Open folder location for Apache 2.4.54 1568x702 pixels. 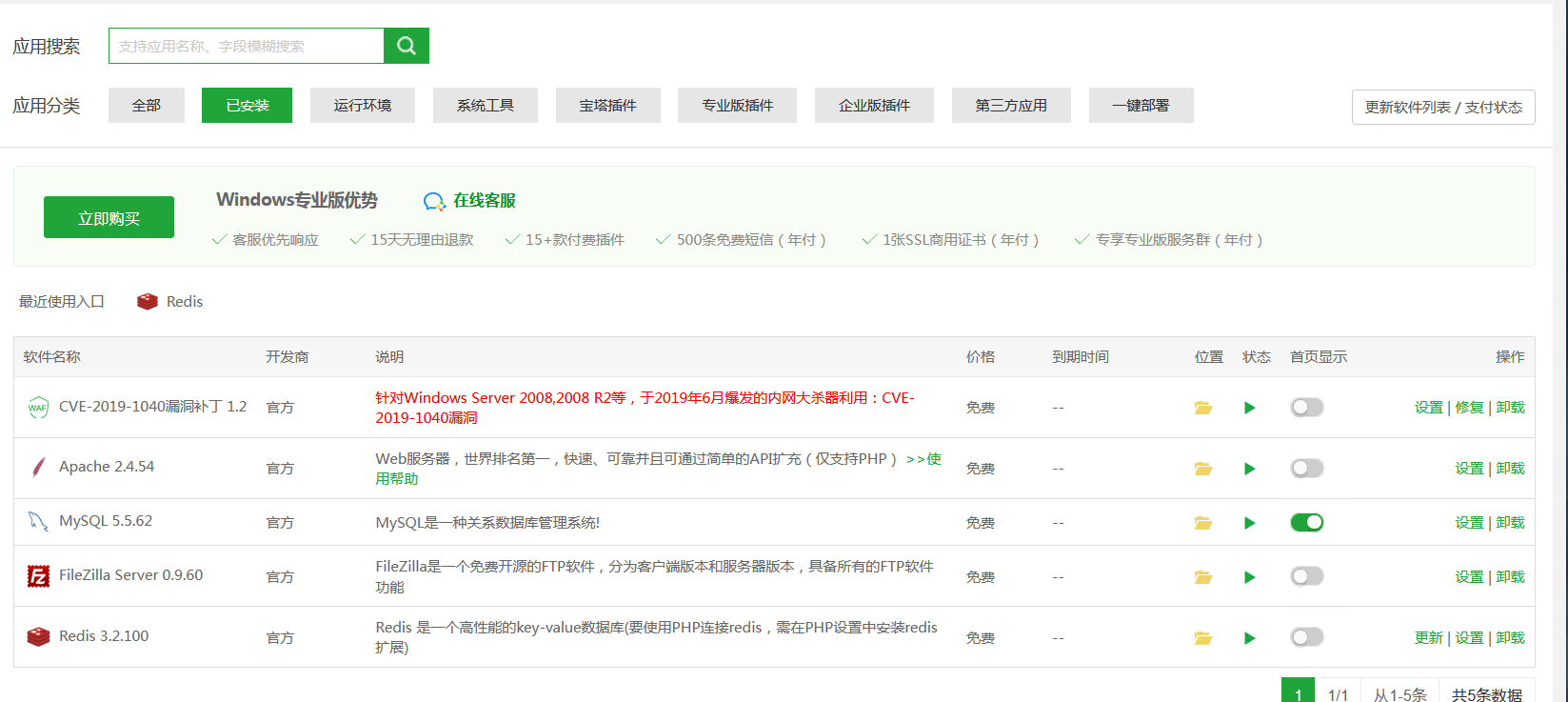tap(1203, 469)
